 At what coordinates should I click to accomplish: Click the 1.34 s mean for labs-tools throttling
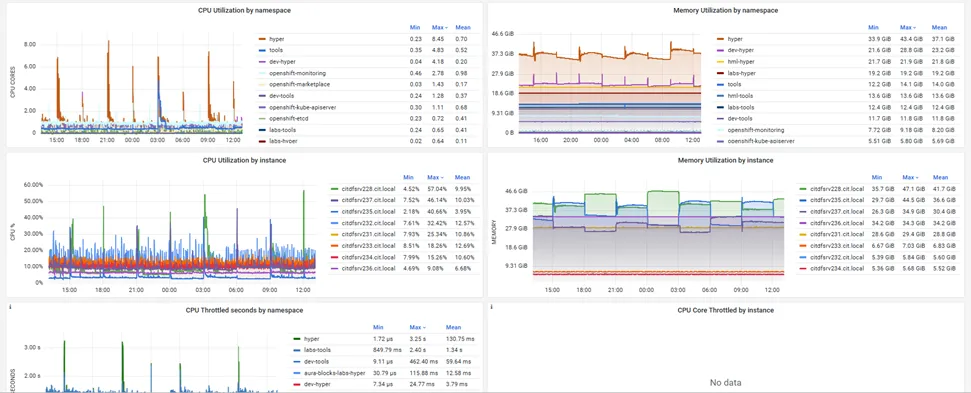pos(452,350)
